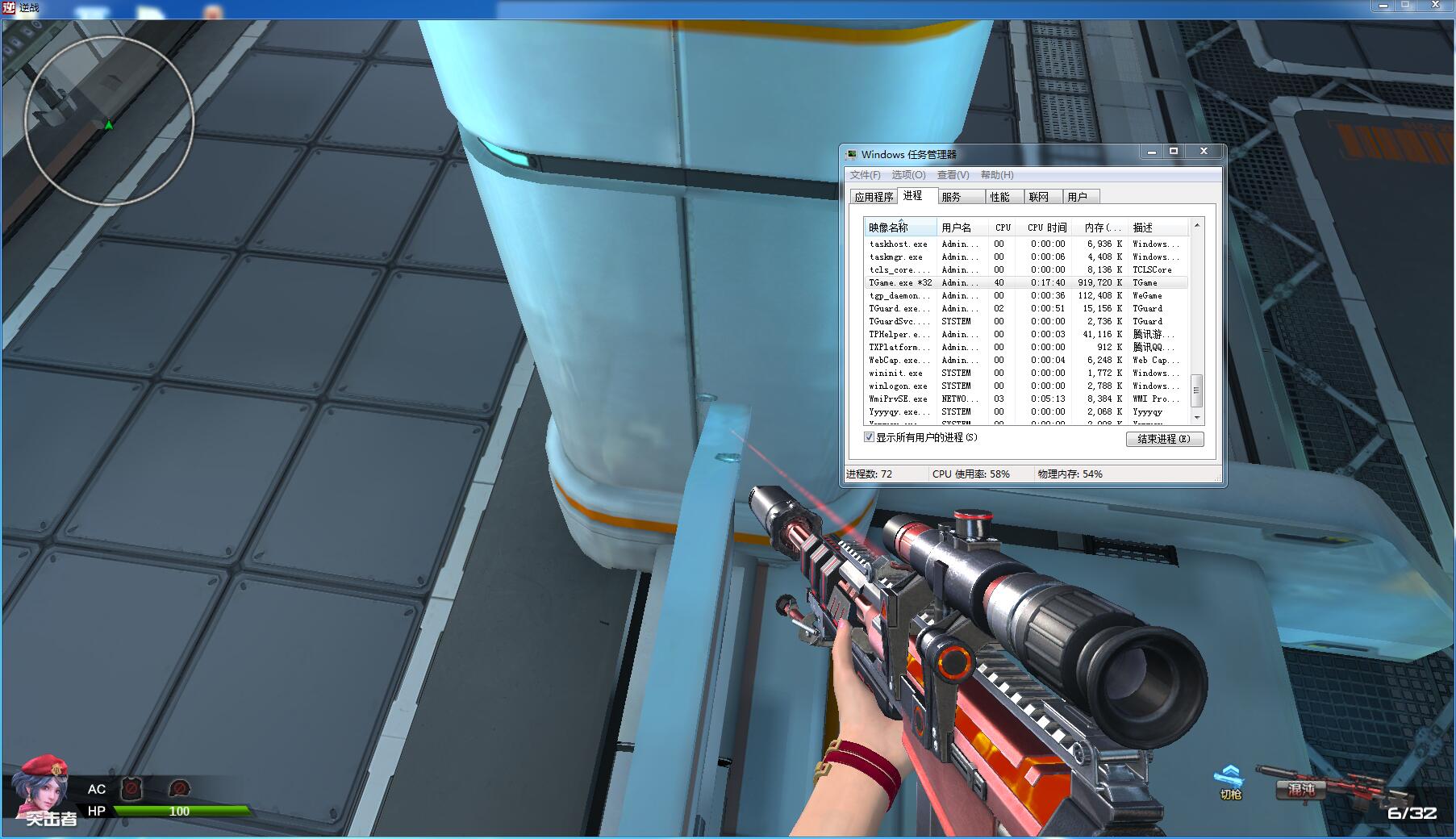
Task: Select the wininit.exe process row
Action: (1025, 373)
